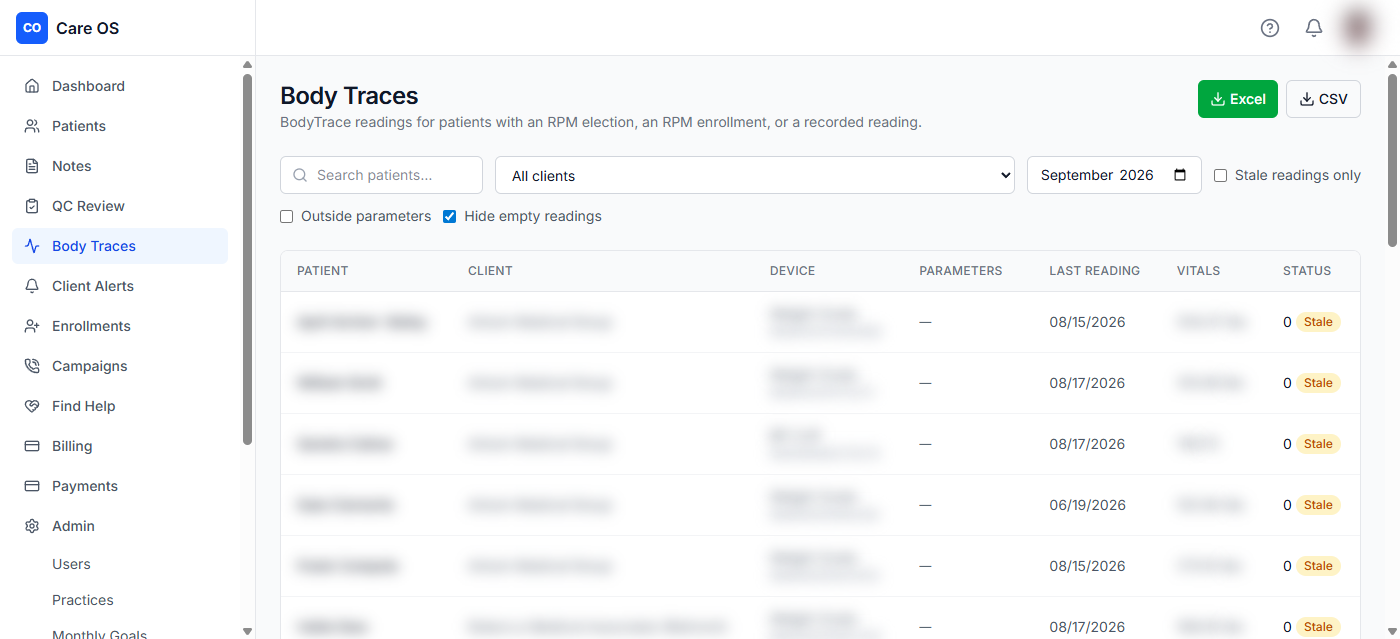Open Payments in sidebar

point(120,486)
